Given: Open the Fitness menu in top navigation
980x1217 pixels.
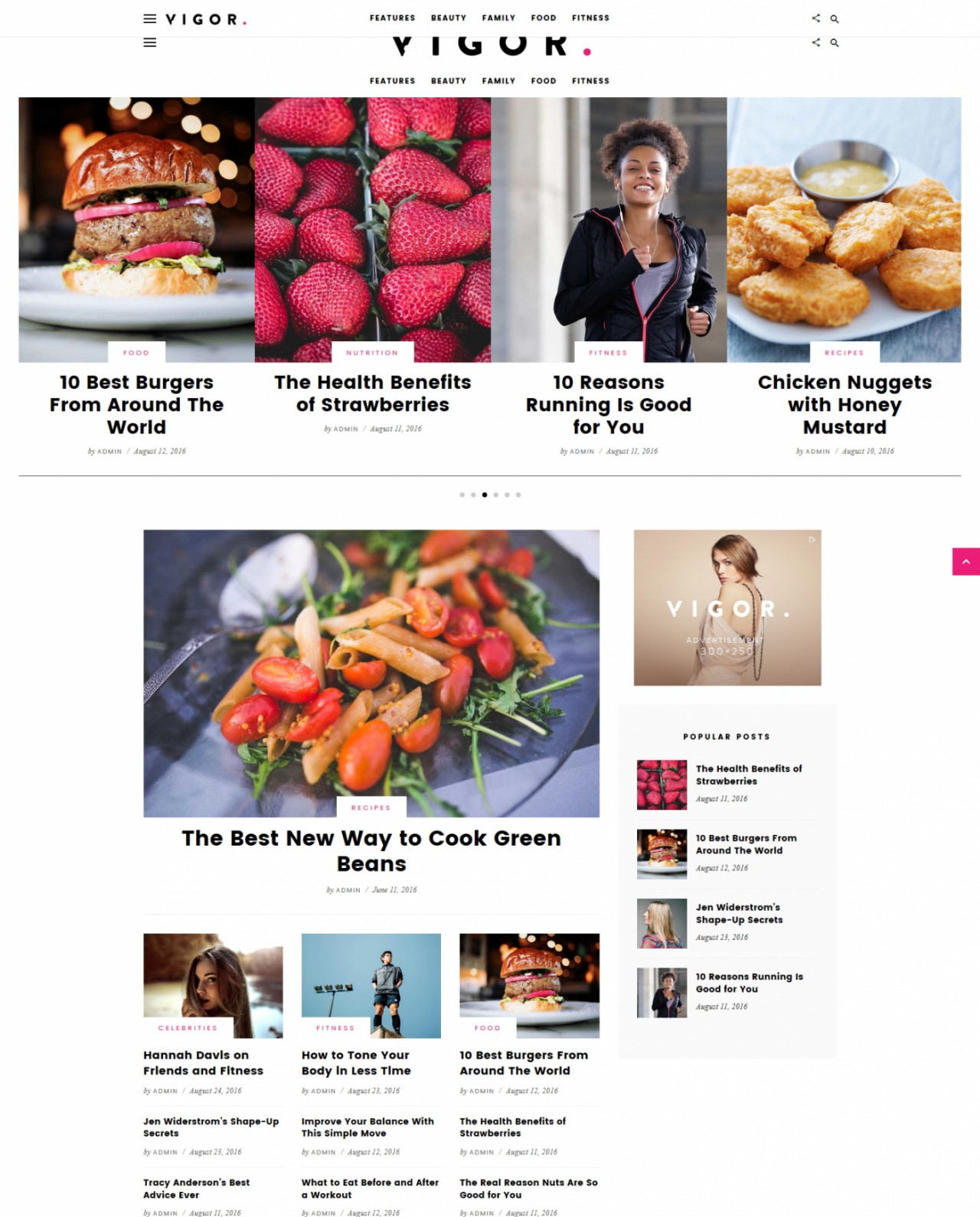Looking at the screenshot, I should click(591, 18).
